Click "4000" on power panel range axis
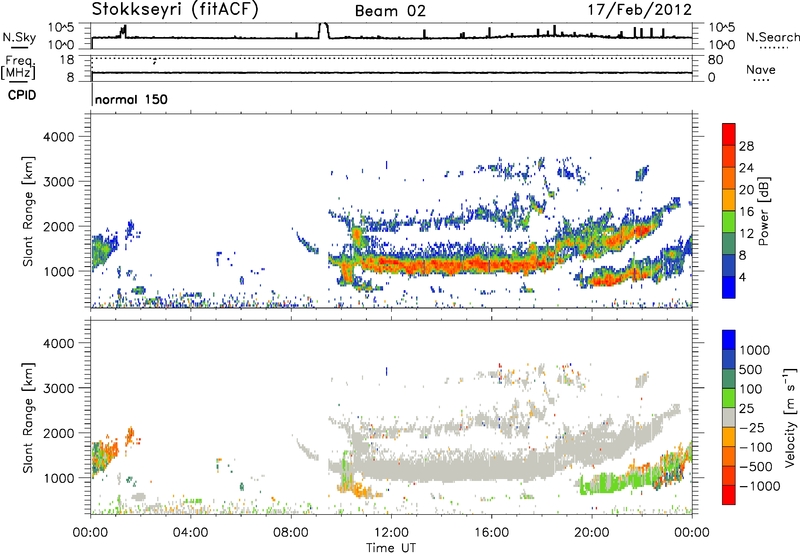Image resolution: width=800 pixels, height=554 pixels. [x=59, y=137]
